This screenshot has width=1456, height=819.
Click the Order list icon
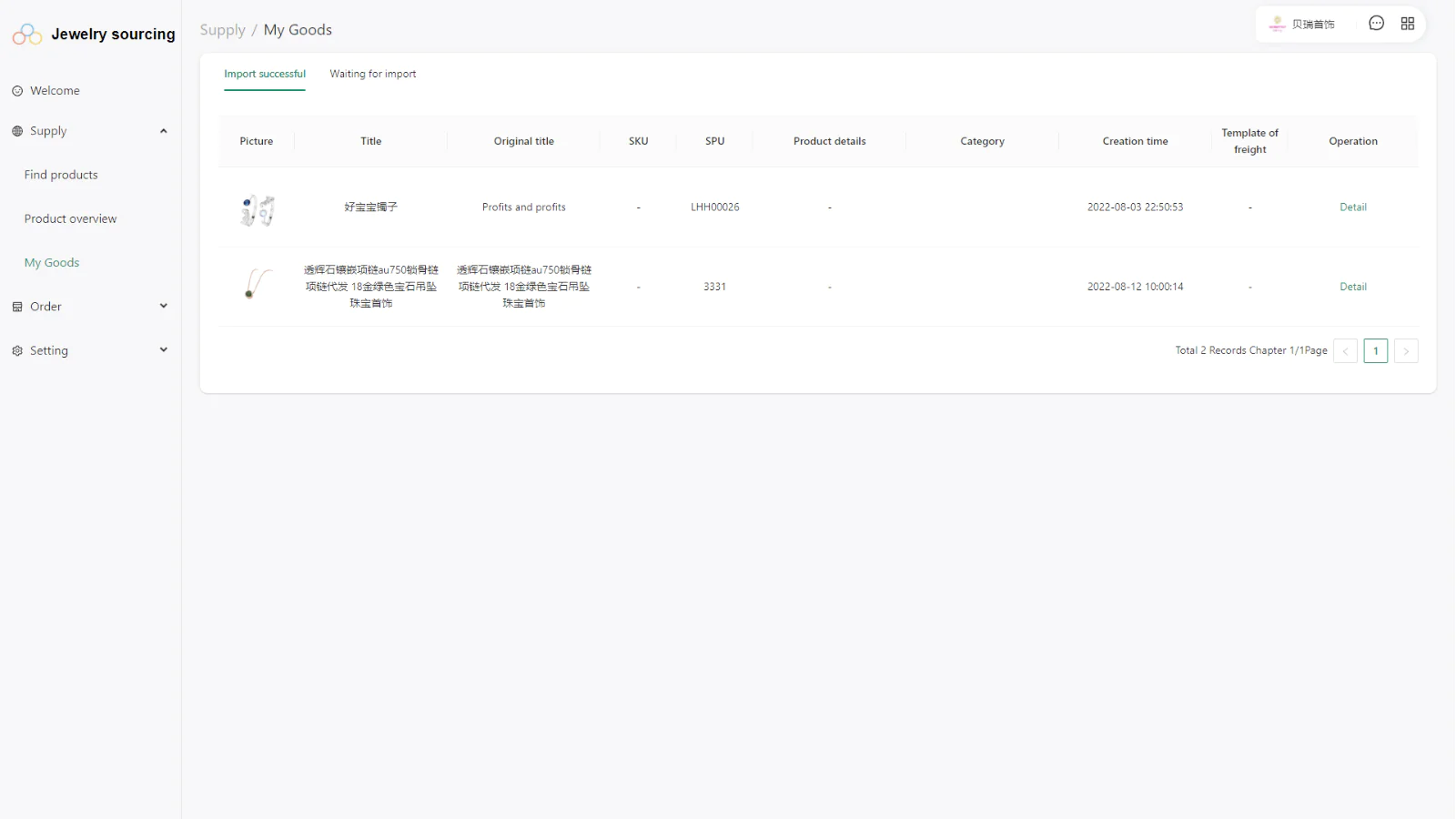point(17,307)
